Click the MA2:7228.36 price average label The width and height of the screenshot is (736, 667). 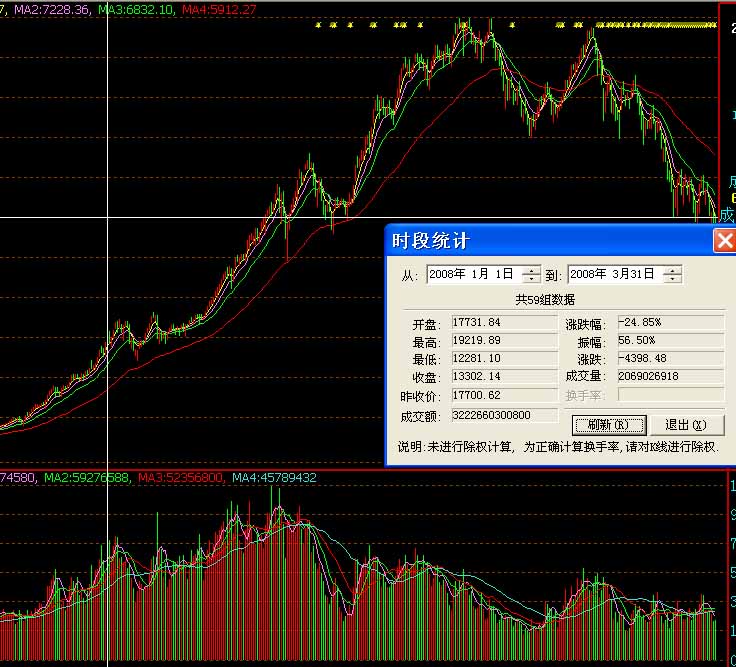click(x=52, y=9)
